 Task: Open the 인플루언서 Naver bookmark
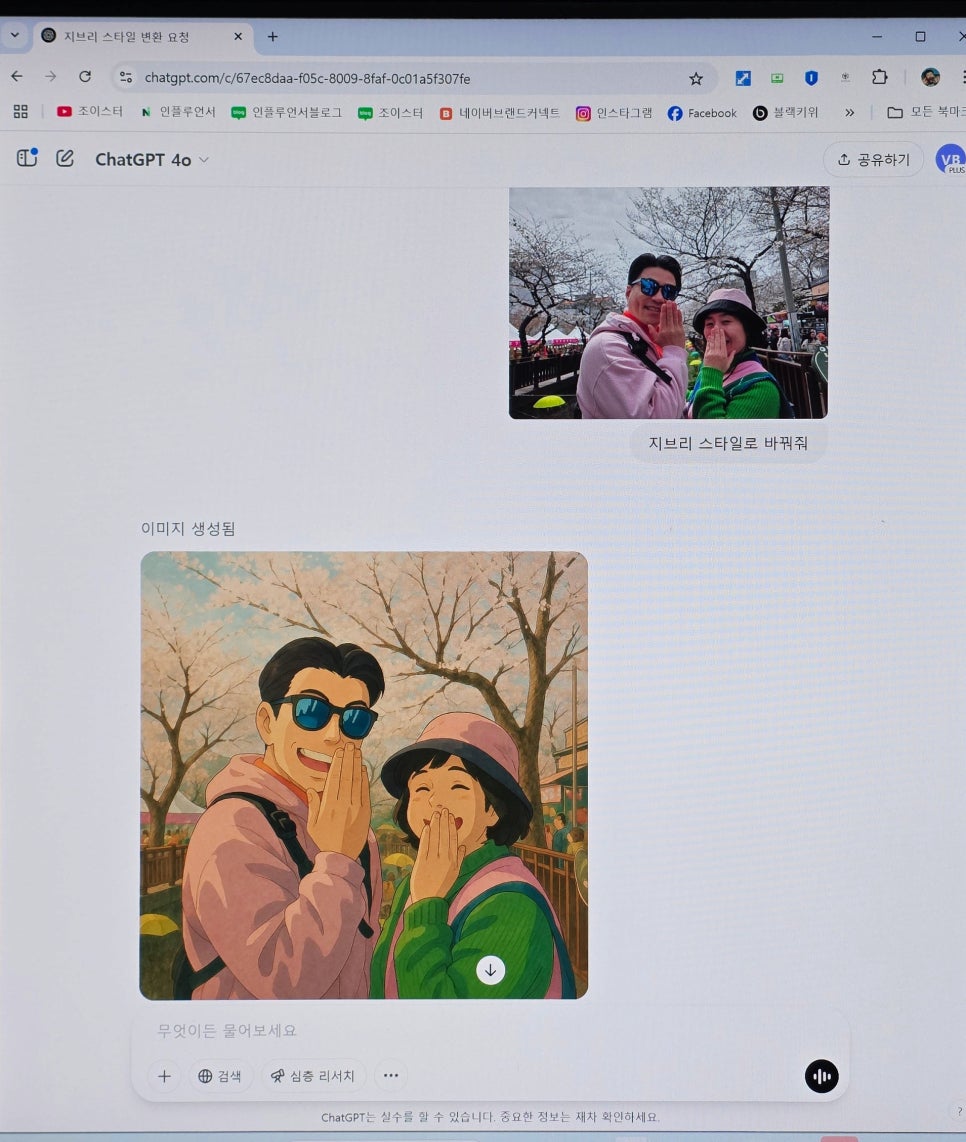tap(178, 111)
